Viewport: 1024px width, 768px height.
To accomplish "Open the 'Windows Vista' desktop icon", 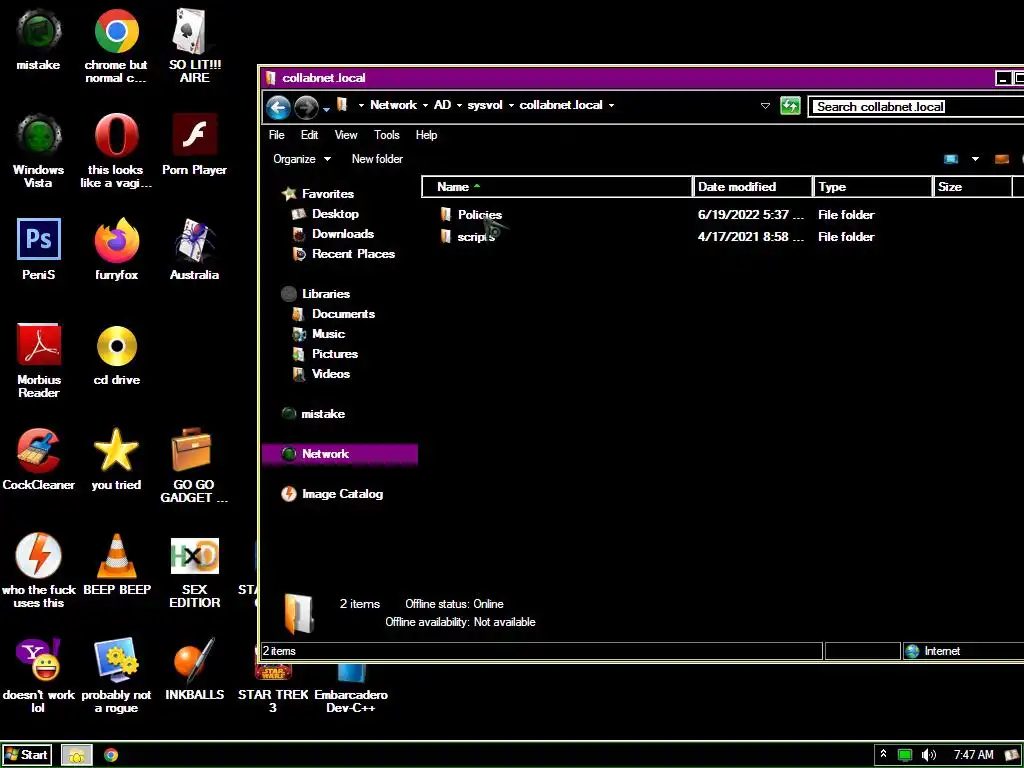I will 39,151.
